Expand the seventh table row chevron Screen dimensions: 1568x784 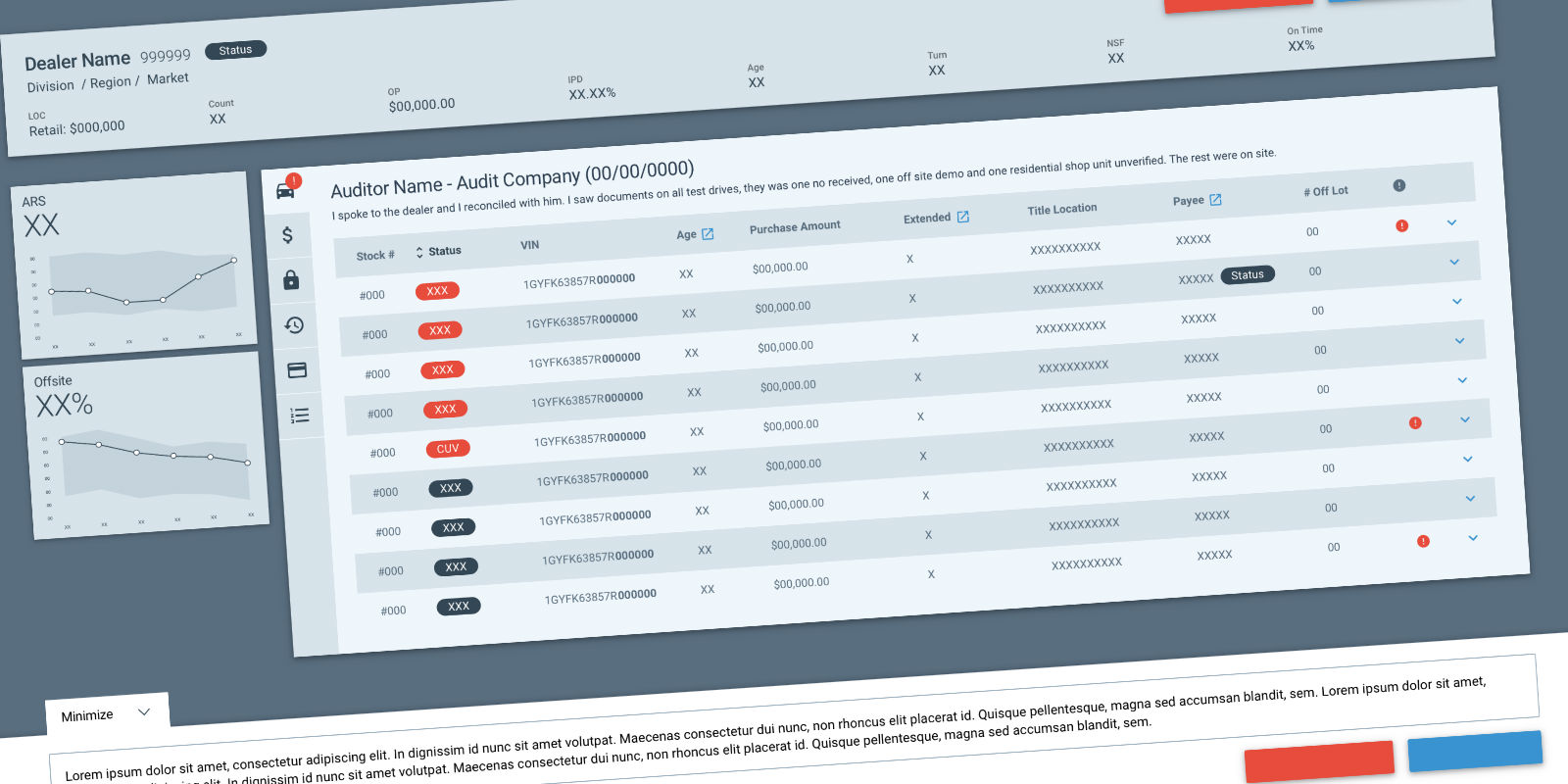point(1468,459)
